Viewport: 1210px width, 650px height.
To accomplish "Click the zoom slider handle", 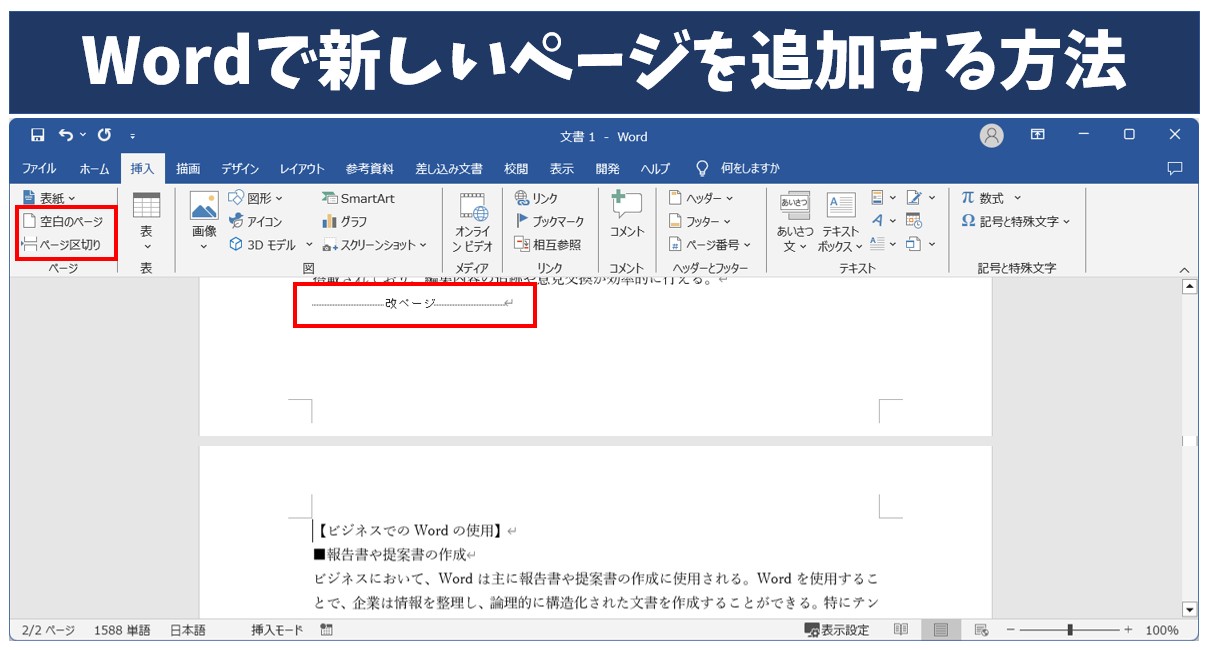I will pos(1070,630).
